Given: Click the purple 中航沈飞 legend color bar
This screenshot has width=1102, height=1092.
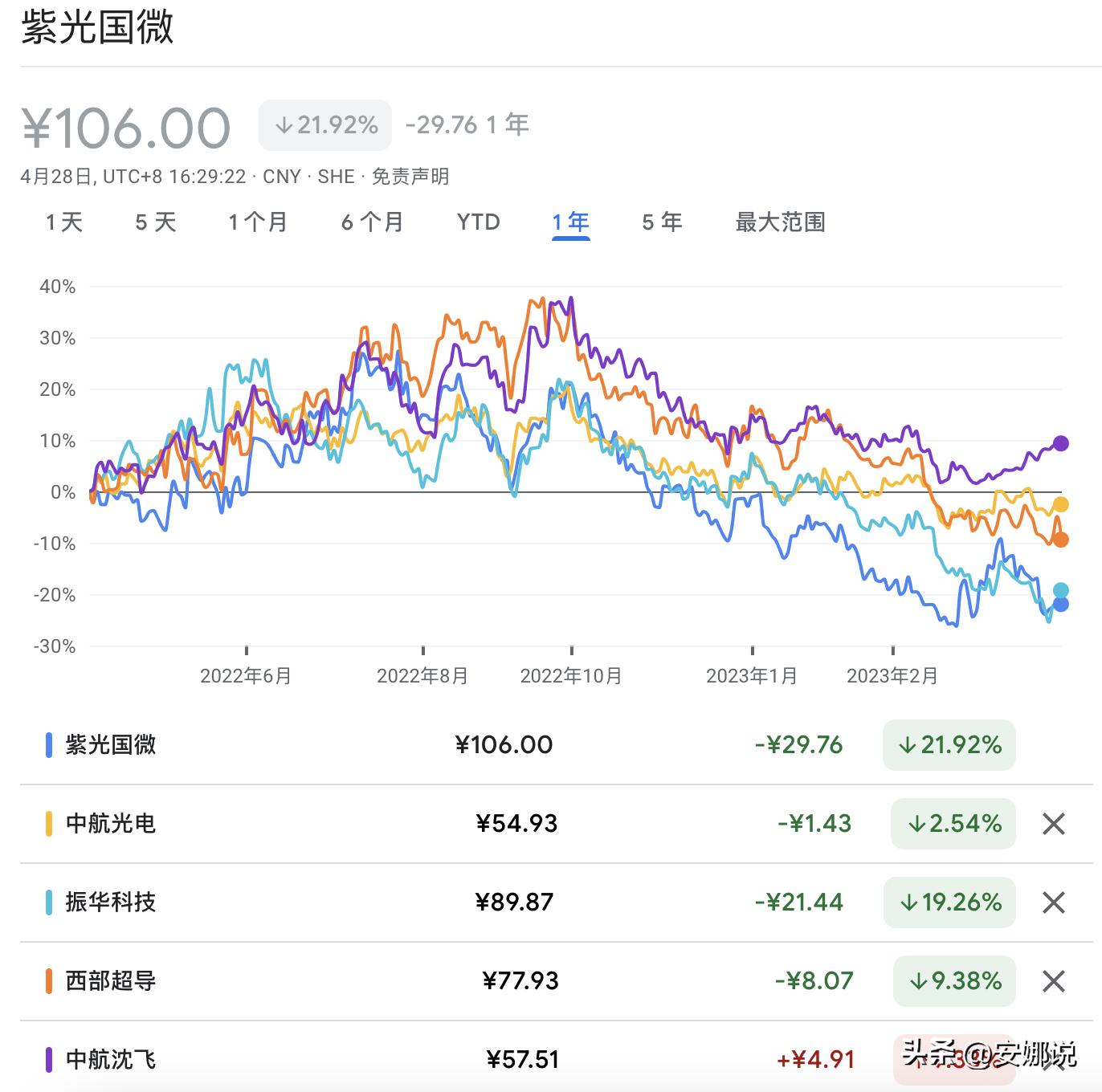Looking at the screenshot, I should pyautogui.click(x=49, y=1060).
